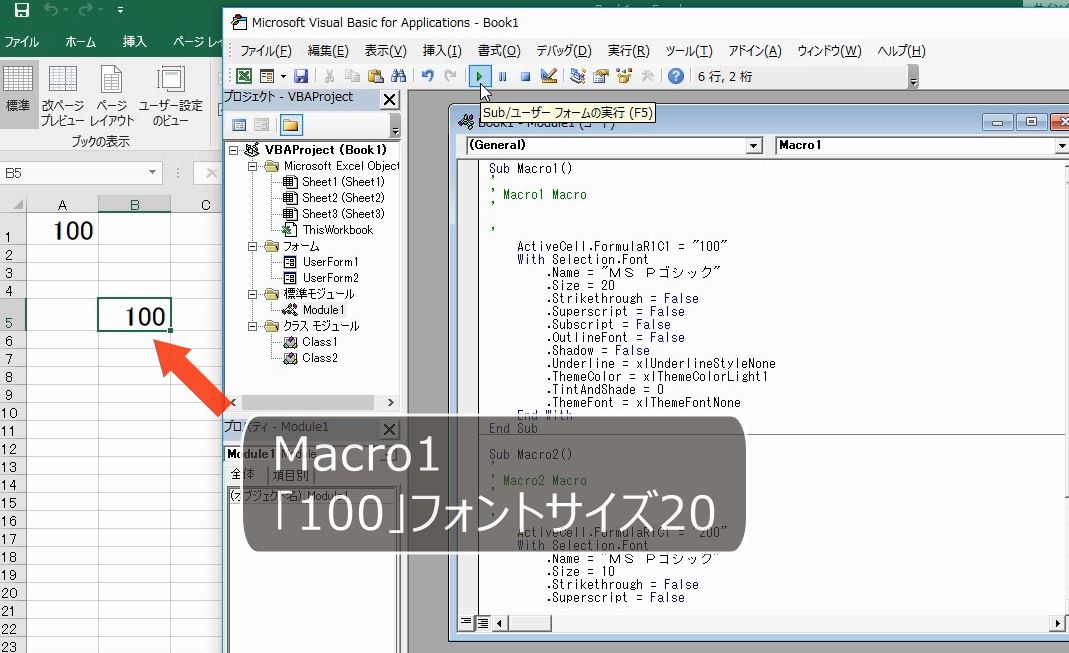Click Save icon in VBA toolbar
This screenshot has height=653, width=1069.
[301, 76]
